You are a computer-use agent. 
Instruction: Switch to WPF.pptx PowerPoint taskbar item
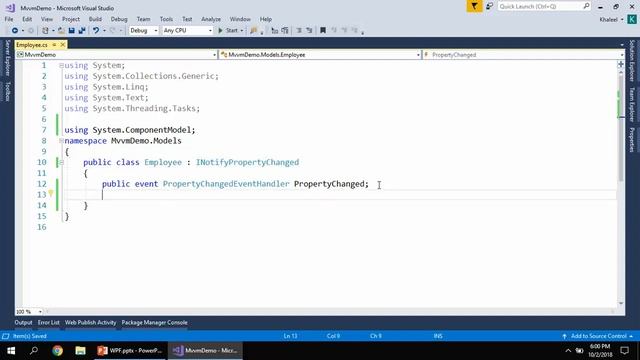tap(130, 351)
